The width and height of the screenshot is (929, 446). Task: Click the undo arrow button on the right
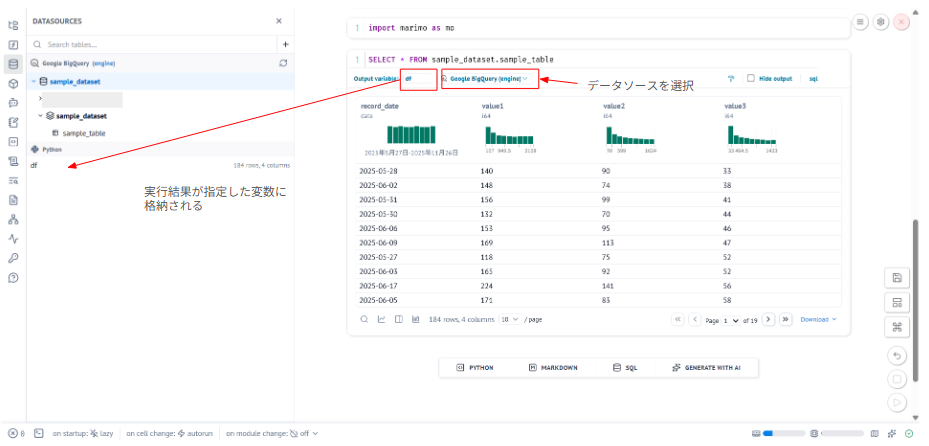pyautogui.click(x=897, y=355)
